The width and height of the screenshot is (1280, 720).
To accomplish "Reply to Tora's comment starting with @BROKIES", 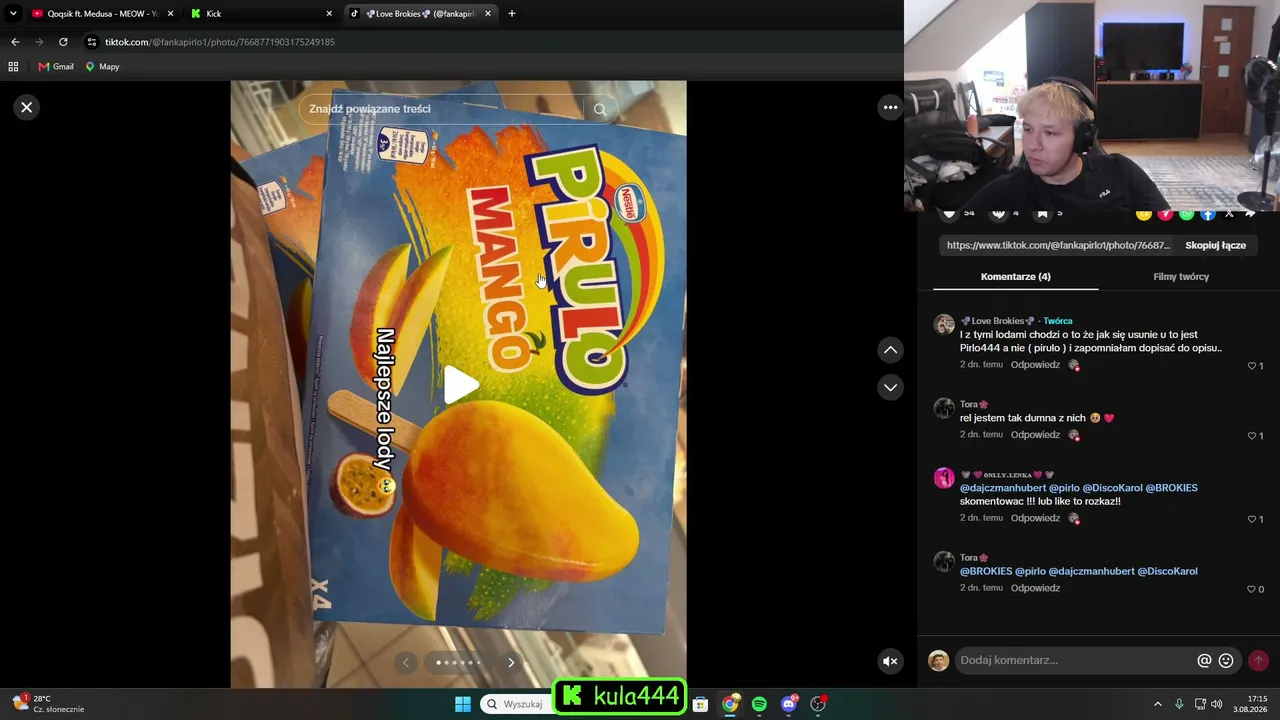I will (1035, 588).
